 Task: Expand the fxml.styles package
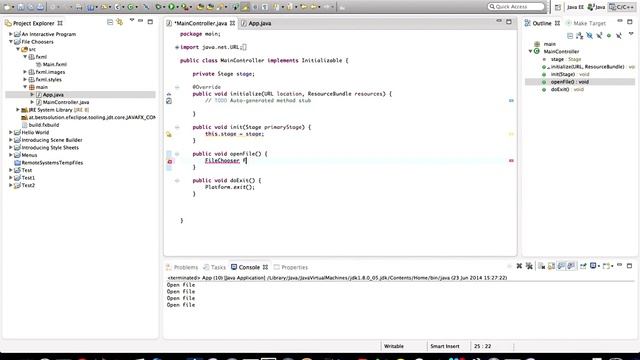[x=25, y=80]
